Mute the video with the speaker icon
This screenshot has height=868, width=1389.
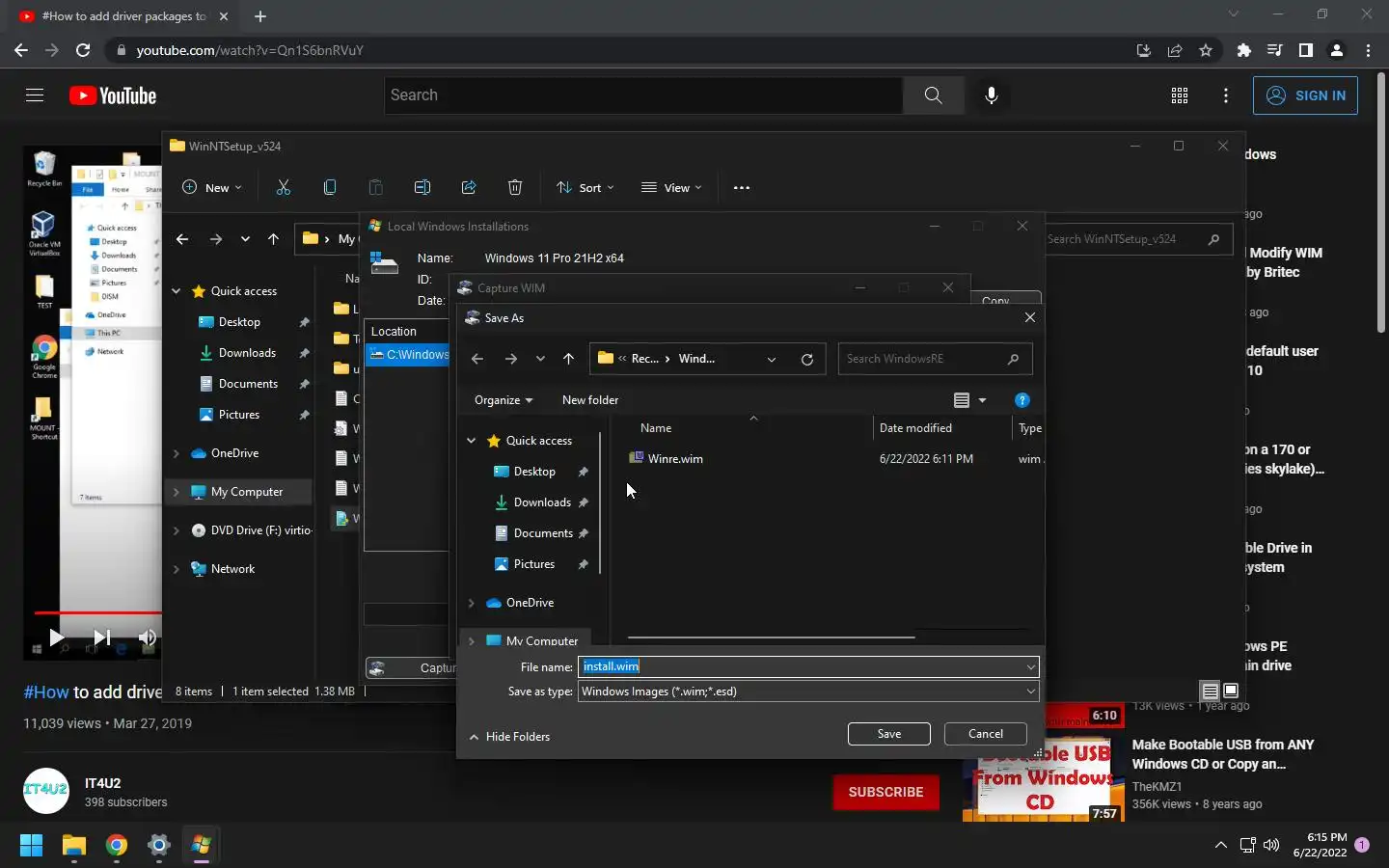coord(147,637)
